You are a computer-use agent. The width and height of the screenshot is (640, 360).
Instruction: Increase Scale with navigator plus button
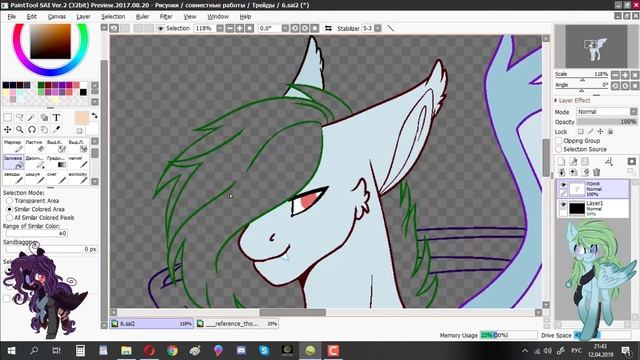coord(625,75)
